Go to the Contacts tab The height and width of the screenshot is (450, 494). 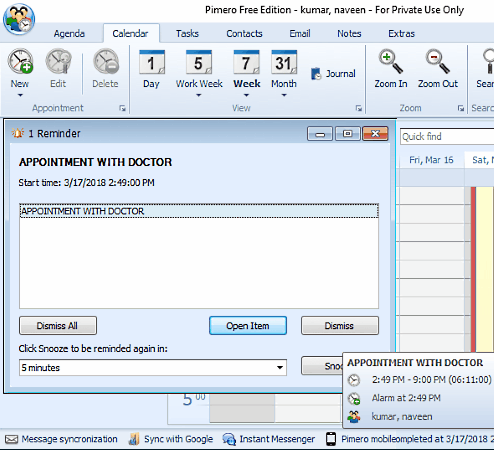[x=244, y=34]
